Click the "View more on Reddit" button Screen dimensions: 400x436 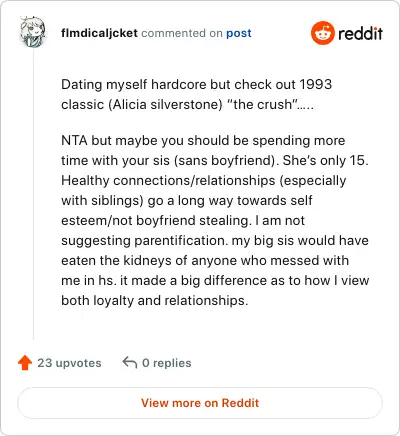pos(200,403)
